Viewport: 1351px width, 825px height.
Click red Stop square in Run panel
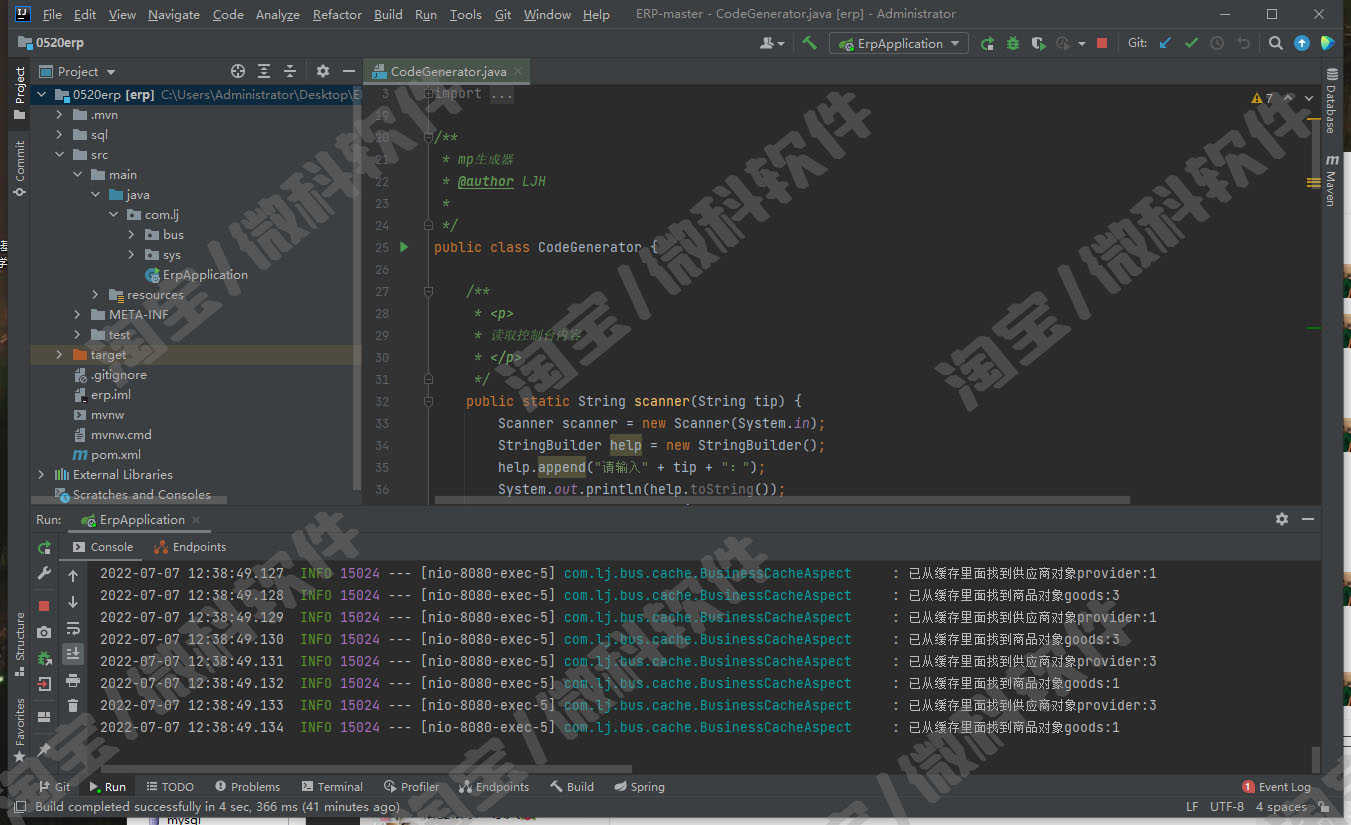point(44,606)
